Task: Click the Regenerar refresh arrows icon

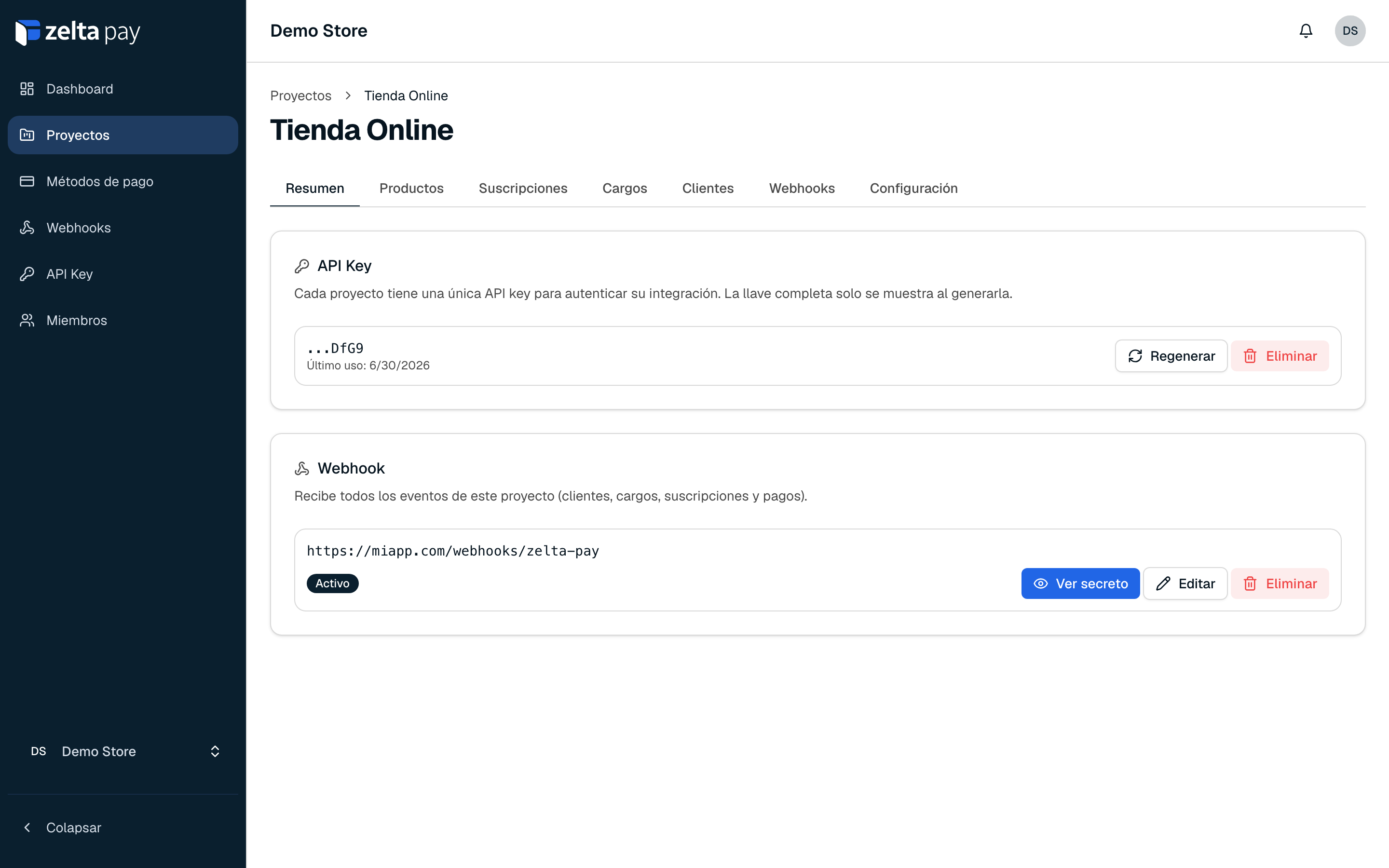Action: (x=1135, y=356)
